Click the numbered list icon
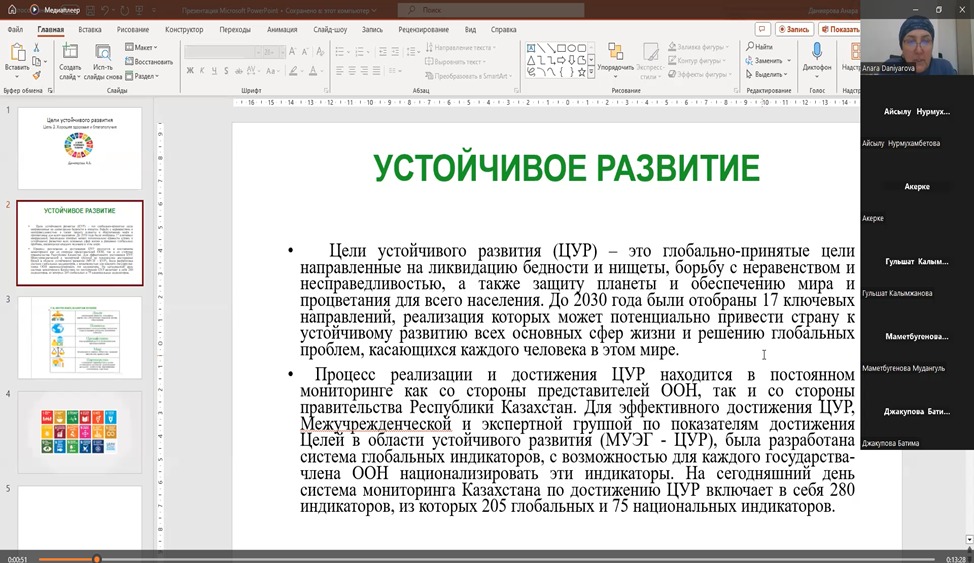The image size is (974, 563). tap(360, 52)
